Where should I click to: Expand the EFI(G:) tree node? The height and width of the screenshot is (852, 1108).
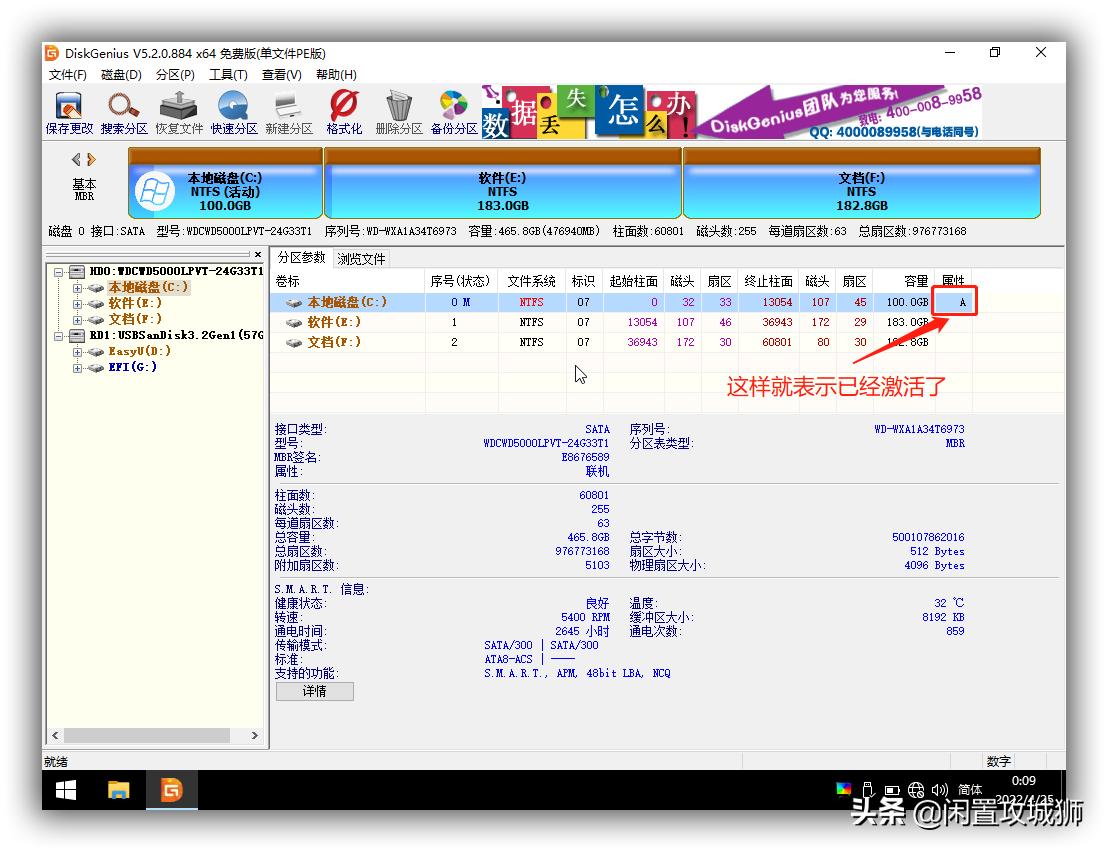(79, 367)
